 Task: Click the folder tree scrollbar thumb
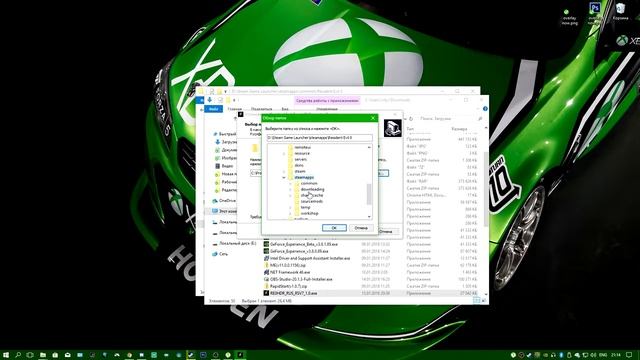369,194
